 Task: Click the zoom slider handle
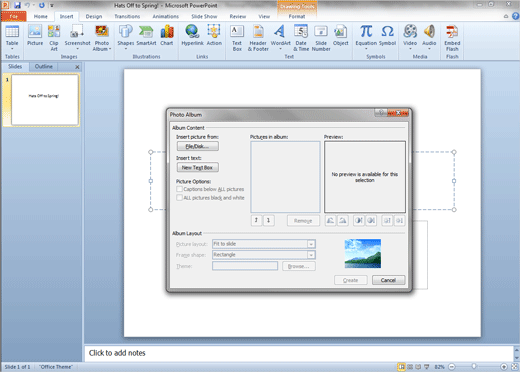pyautogui.click(x=474, y=367)
